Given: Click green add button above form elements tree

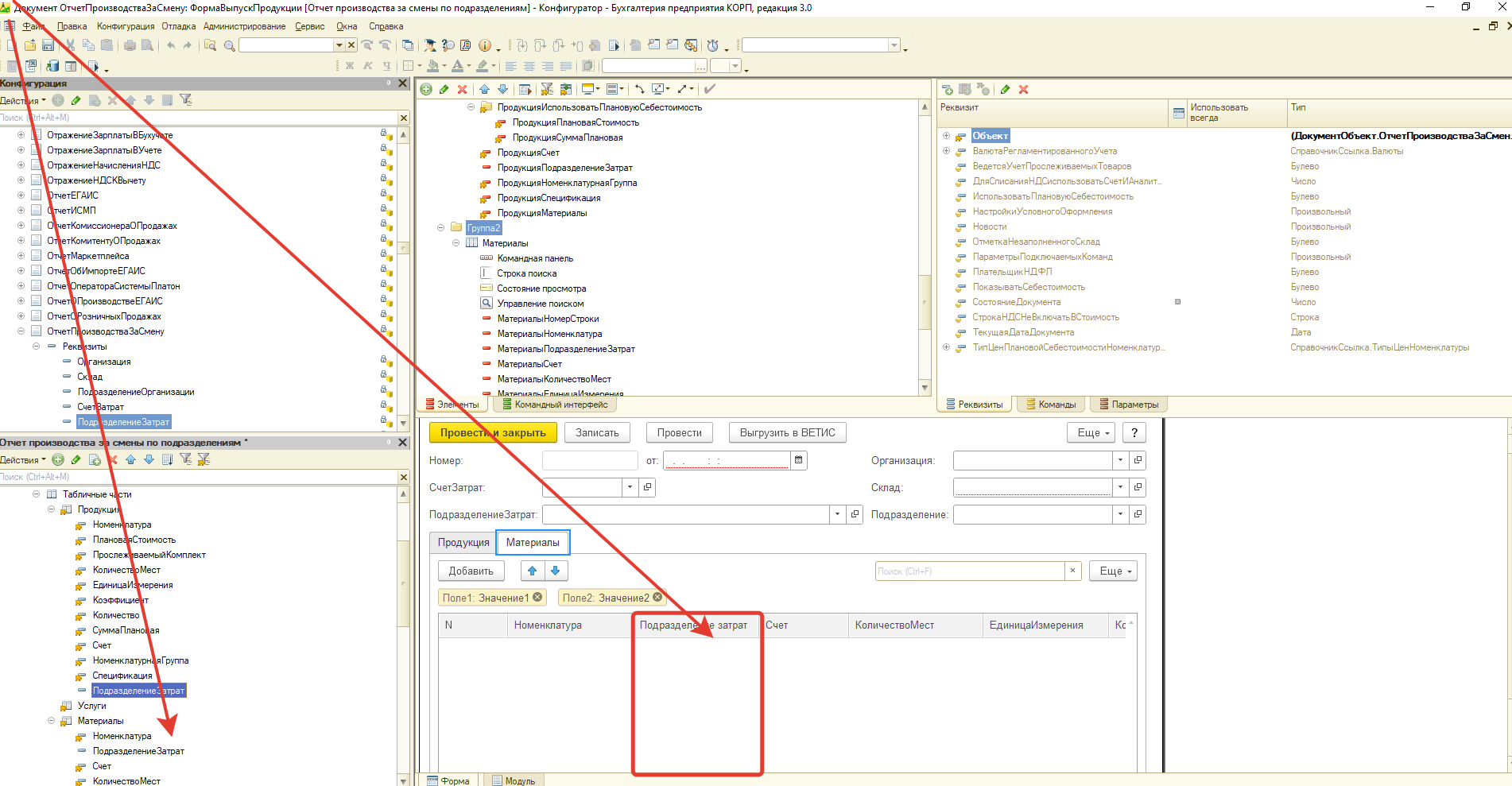Looking at the screenshot, I should [426, 89].
